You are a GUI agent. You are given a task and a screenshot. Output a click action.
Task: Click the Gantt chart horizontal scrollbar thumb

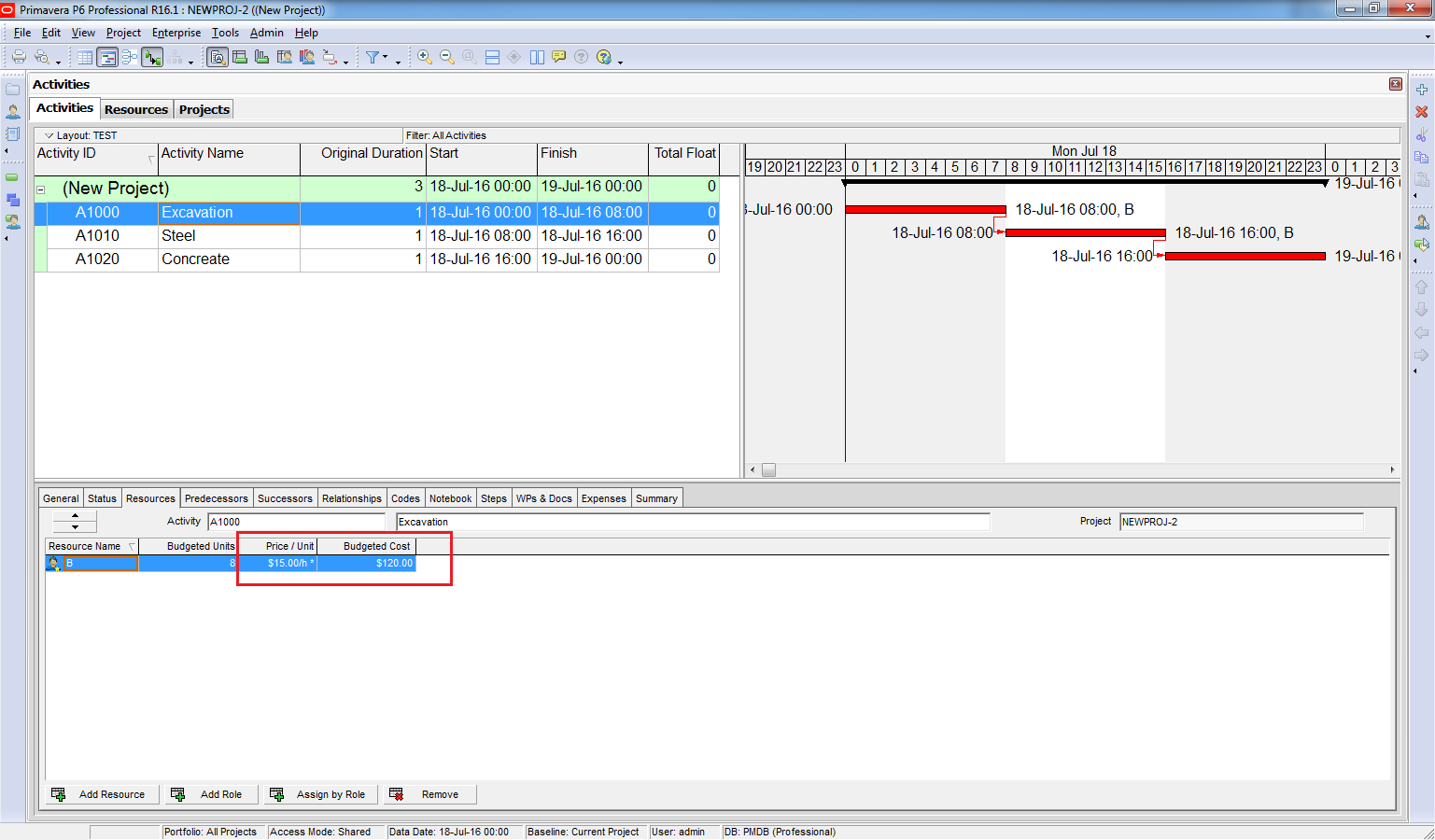(x=768, y=470)
